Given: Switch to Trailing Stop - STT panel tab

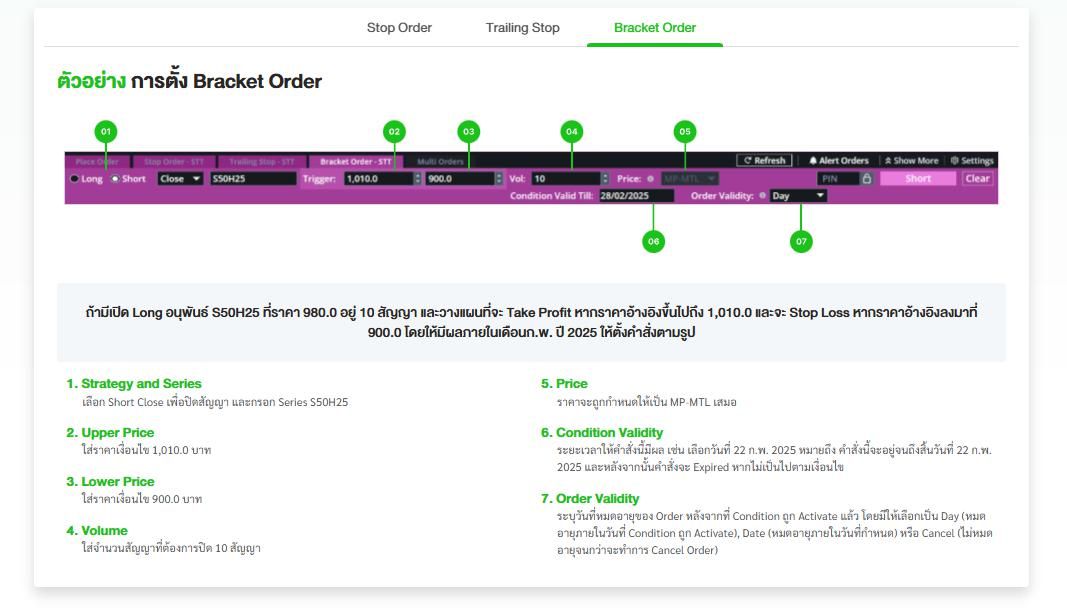Looking at the screenshot, I should point(261,161).
